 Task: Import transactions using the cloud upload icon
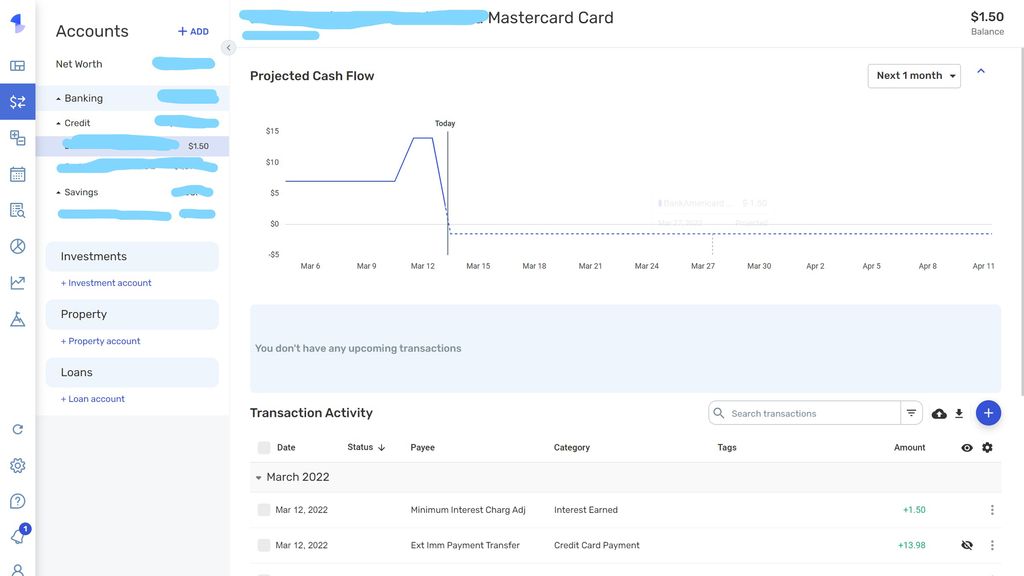pyautogui.click(x=937, y=412)
